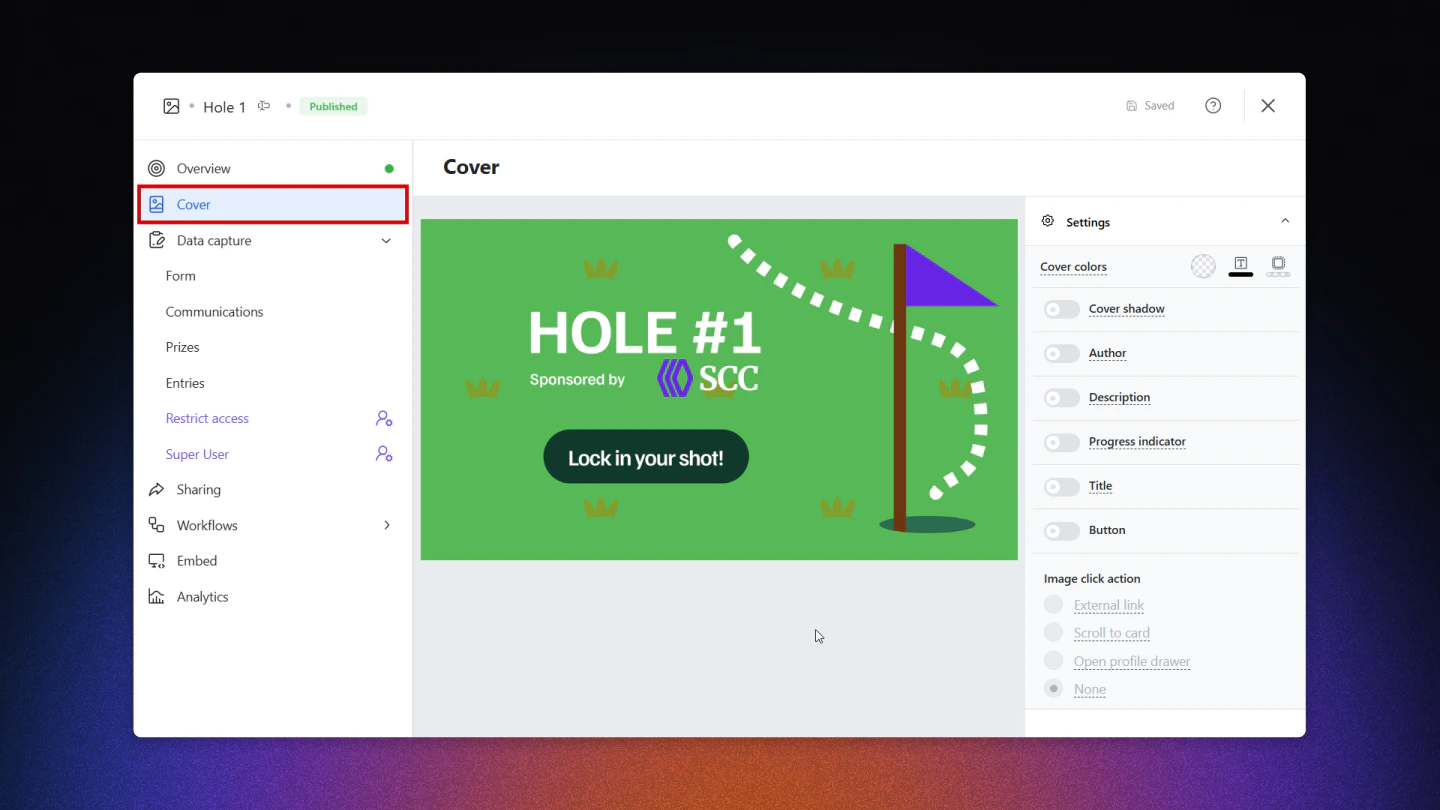Click the Overview target icon
1440x810 pixels.
pos(156,169)
